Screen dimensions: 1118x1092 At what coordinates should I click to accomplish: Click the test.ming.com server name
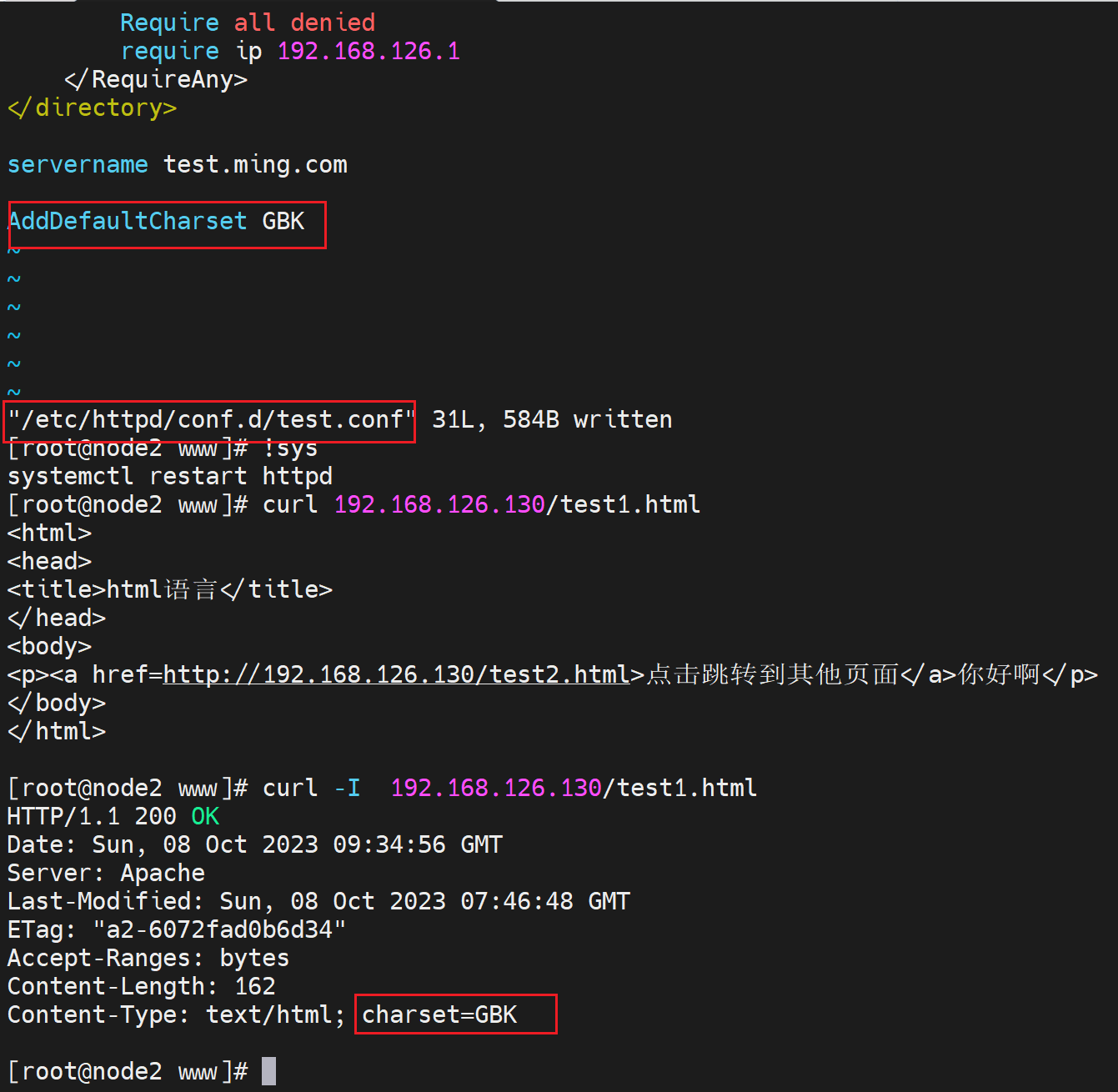(255, 165)
